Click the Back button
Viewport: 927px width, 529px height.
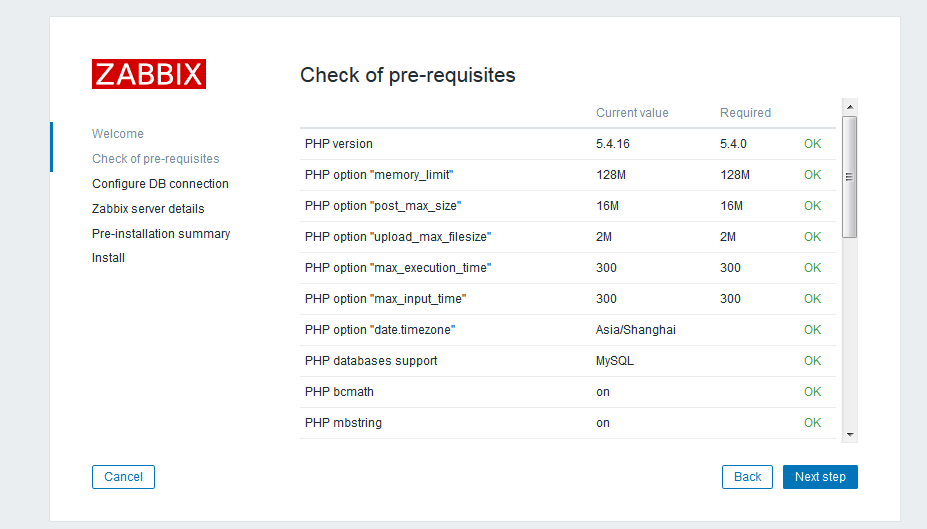coord(747,477)
